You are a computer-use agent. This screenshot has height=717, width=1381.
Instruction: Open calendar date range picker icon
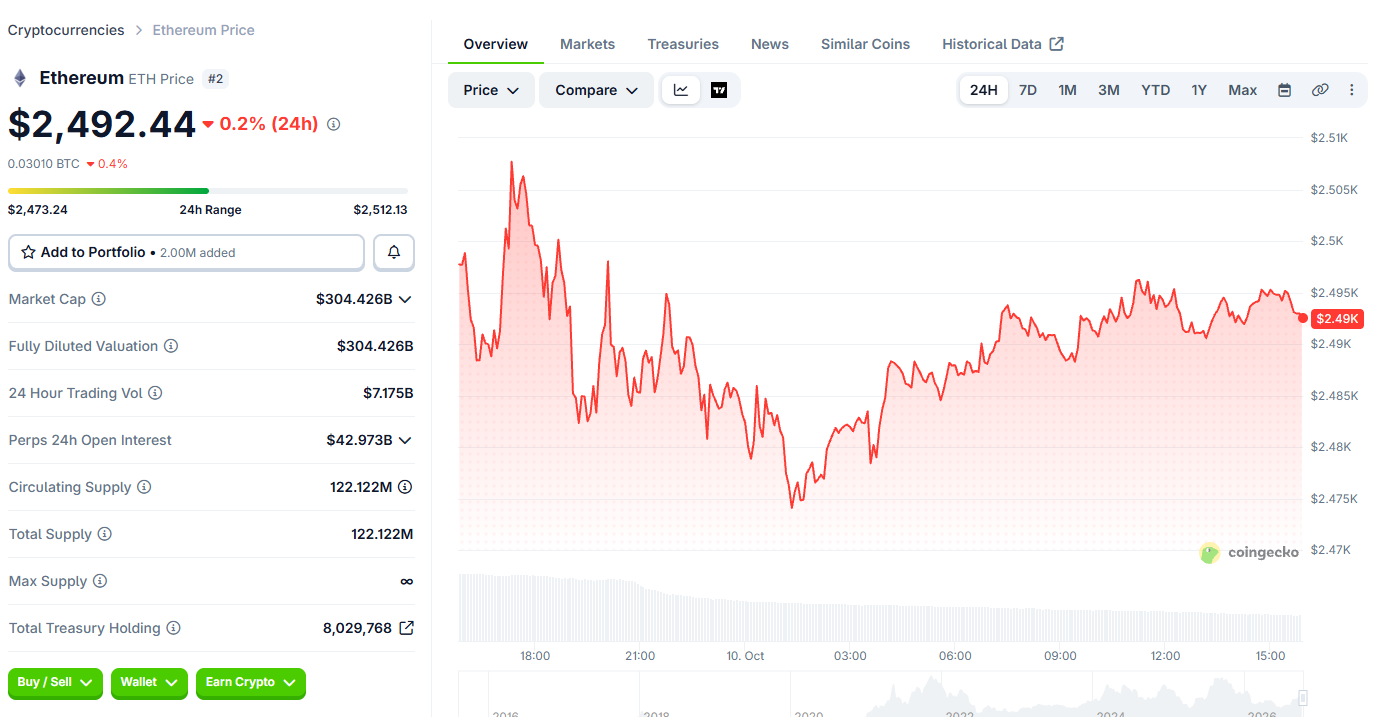tap(1285, 90)
